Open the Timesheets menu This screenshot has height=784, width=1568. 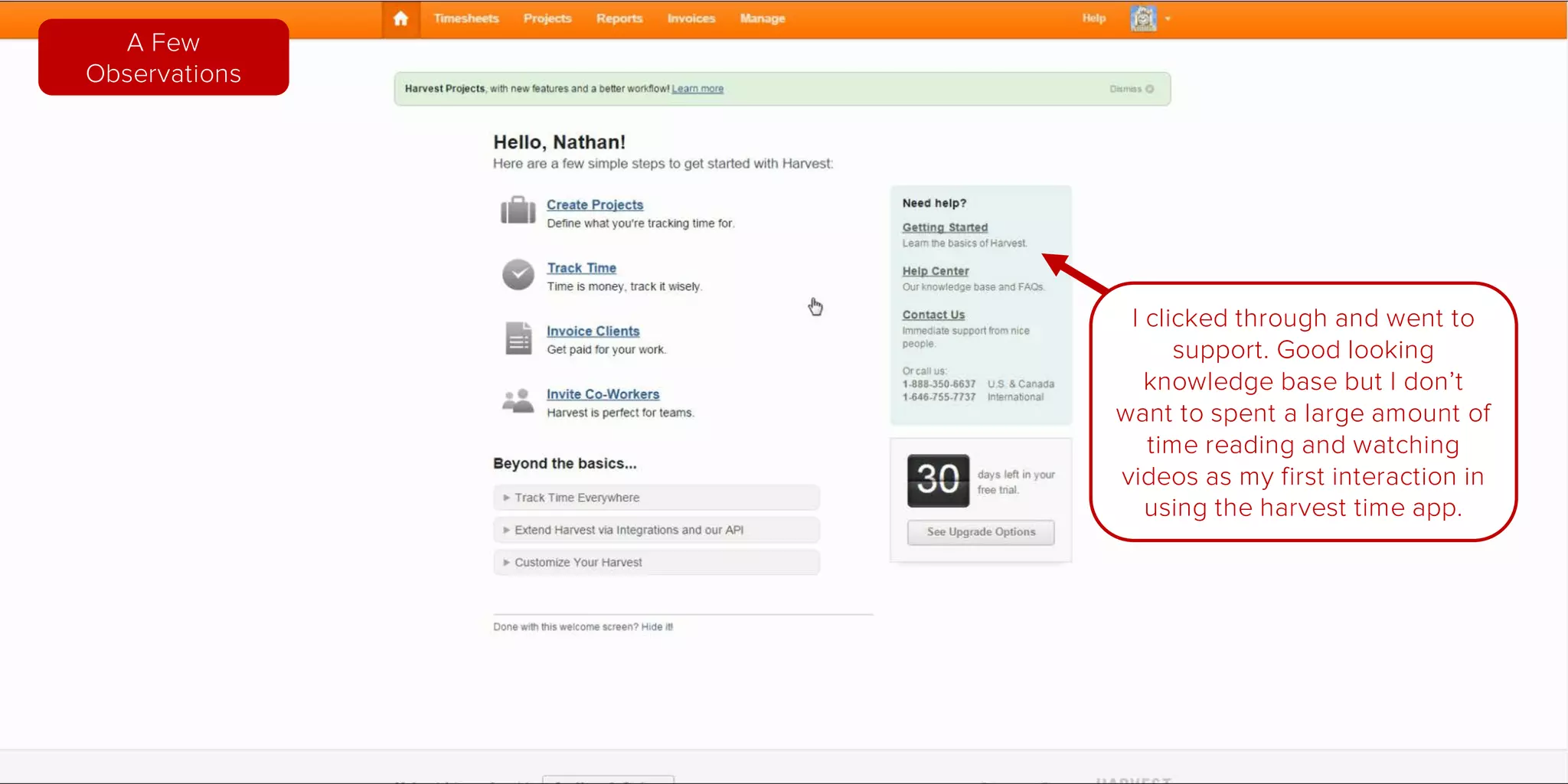pos(466,18)
